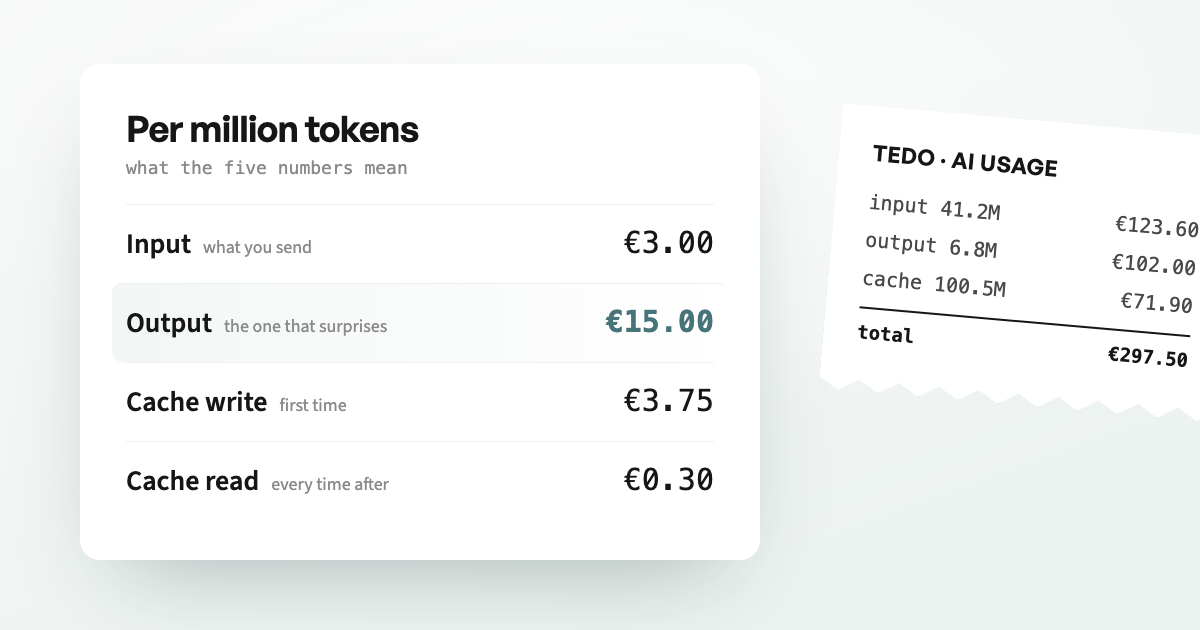The image size is (1200, 630).
Task: Click the "the one that surprises" caption
Action: [305, 326]
